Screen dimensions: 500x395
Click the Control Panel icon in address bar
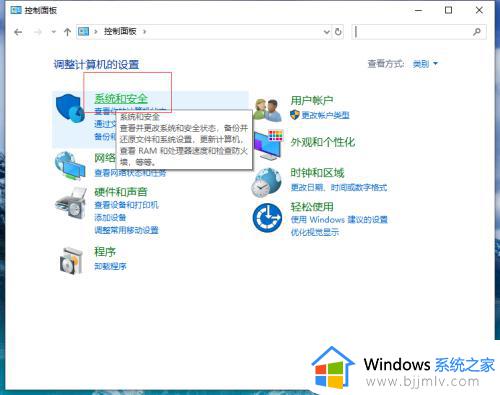pyautogui.click(x=83, y=32)
